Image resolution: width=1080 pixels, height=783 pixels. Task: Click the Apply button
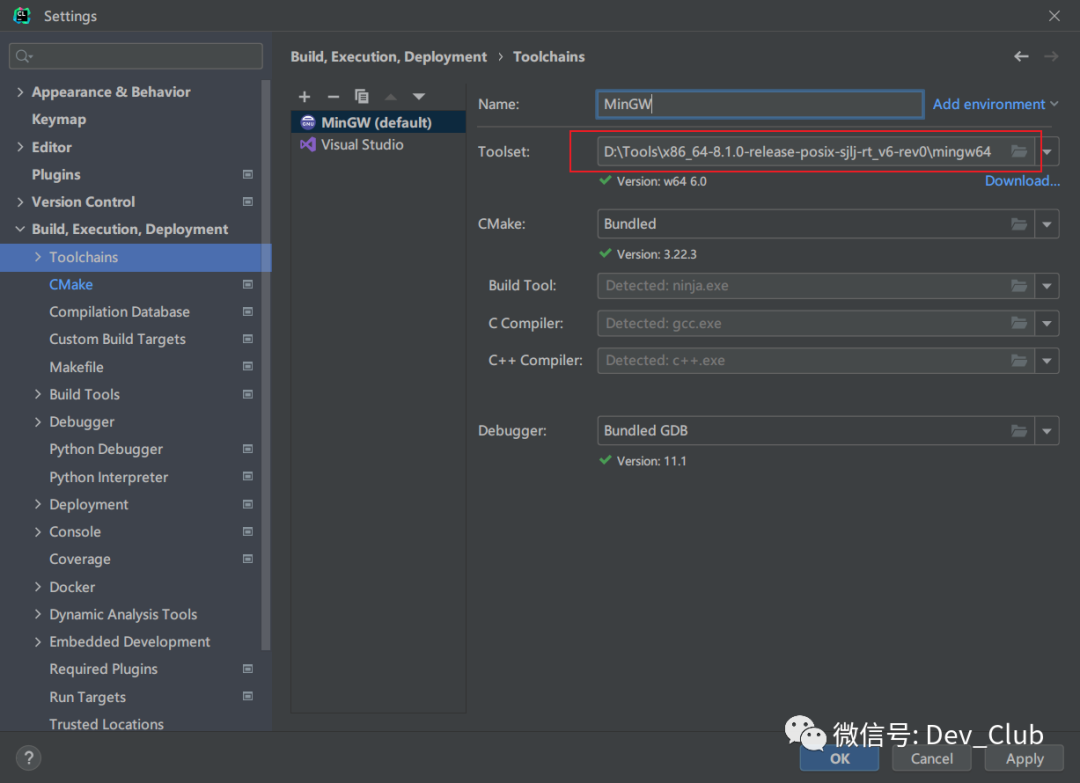point(1024,758)
